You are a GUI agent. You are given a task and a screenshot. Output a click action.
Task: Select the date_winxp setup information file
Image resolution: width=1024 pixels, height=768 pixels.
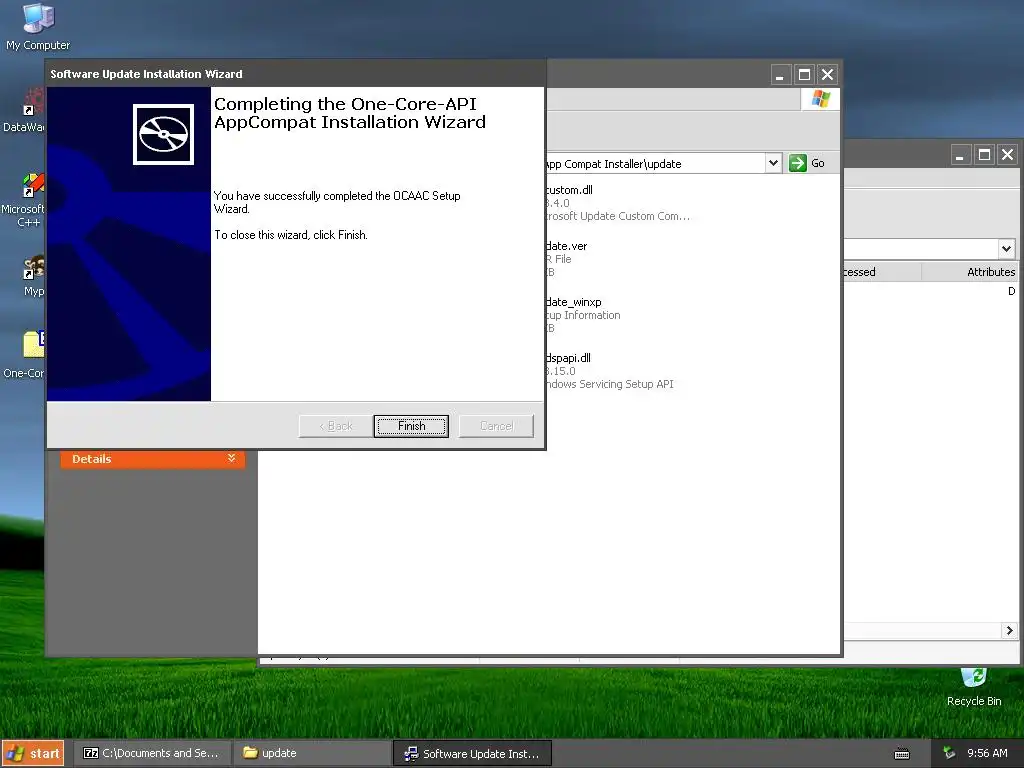pyautogui.click(x=583, y=315)
